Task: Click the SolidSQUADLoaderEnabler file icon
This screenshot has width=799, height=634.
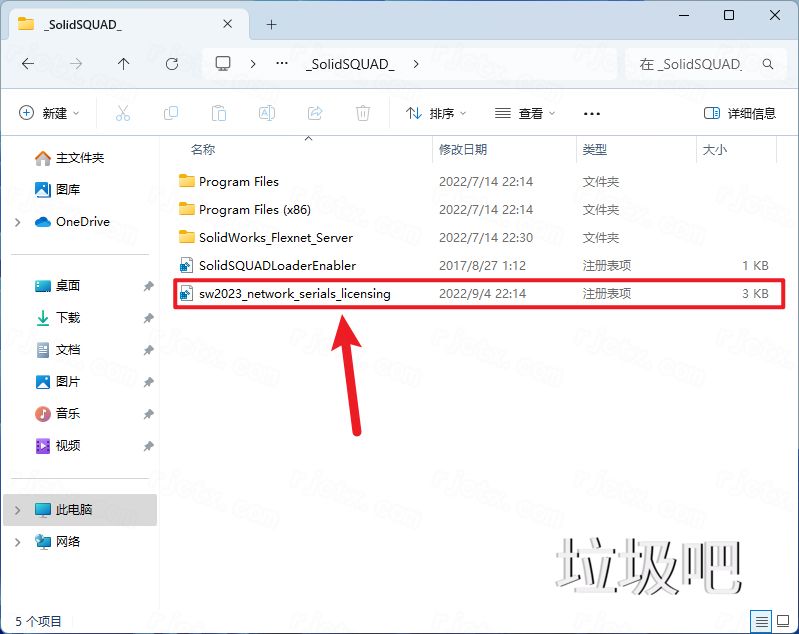Action: click(187, 266)
